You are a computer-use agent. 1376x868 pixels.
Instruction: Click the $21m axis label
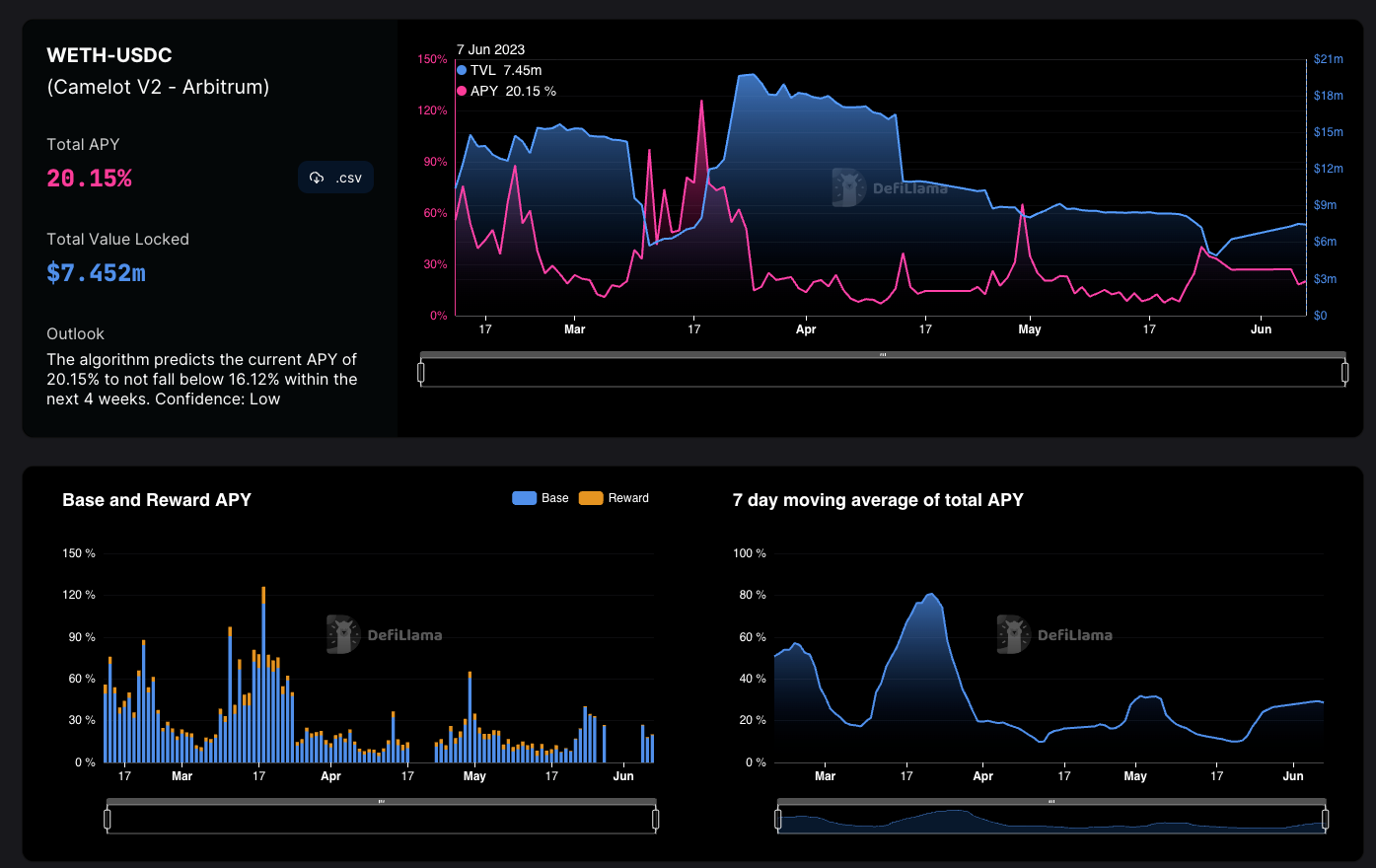[1329, 59]
